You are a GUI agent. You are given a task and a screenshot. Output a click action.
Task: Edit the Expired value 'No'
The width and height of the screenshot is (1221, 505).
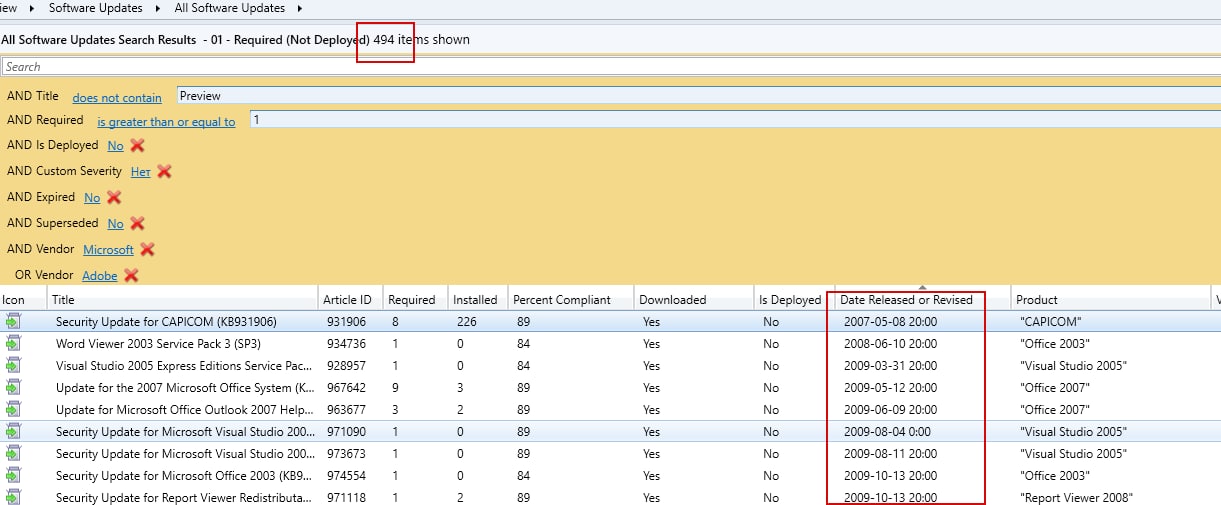tap(92, 198)
